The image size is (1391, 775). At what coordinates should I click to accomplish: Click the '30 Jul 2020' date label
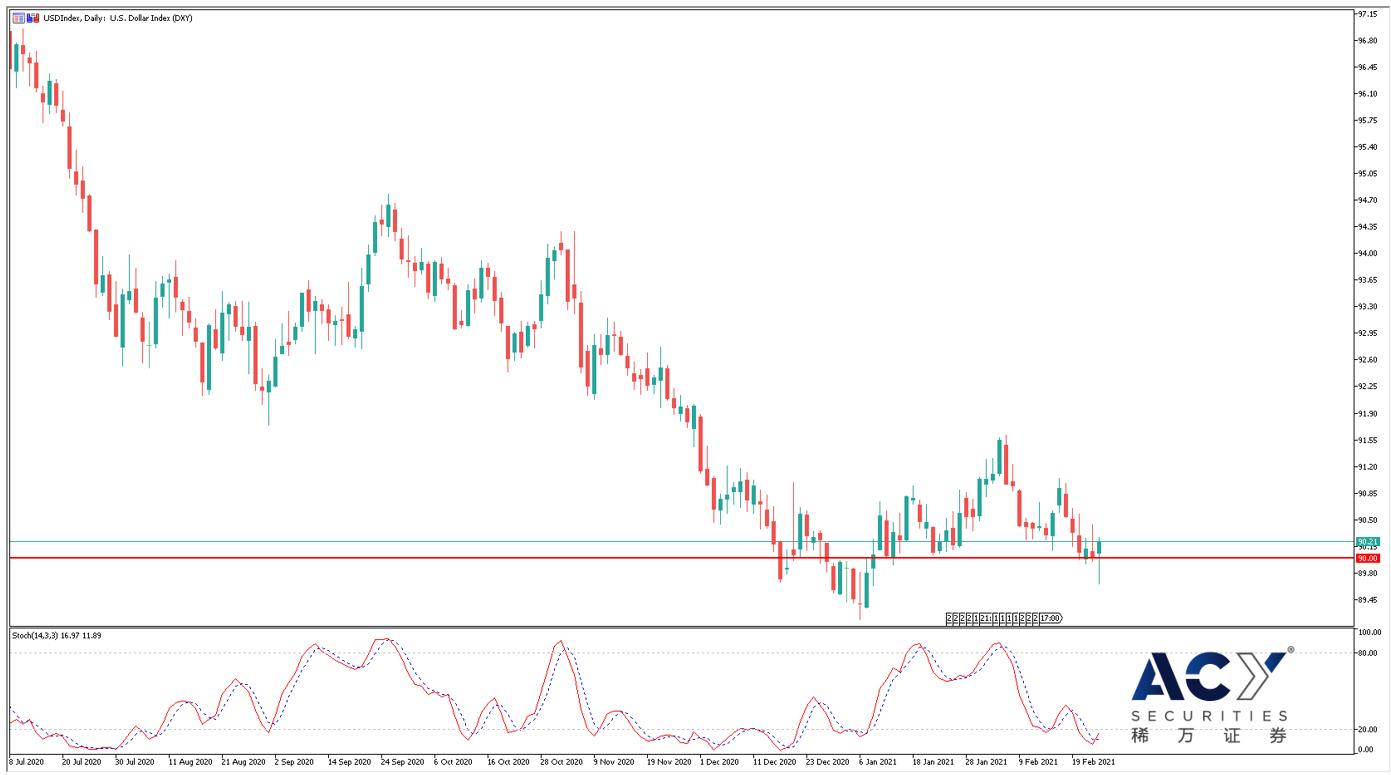(134, 761)
